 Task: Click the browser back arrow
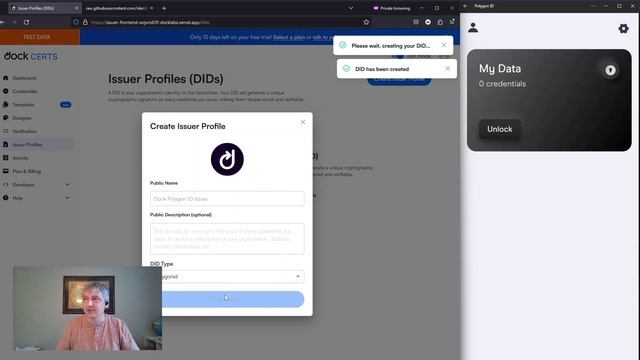[3, 22]
